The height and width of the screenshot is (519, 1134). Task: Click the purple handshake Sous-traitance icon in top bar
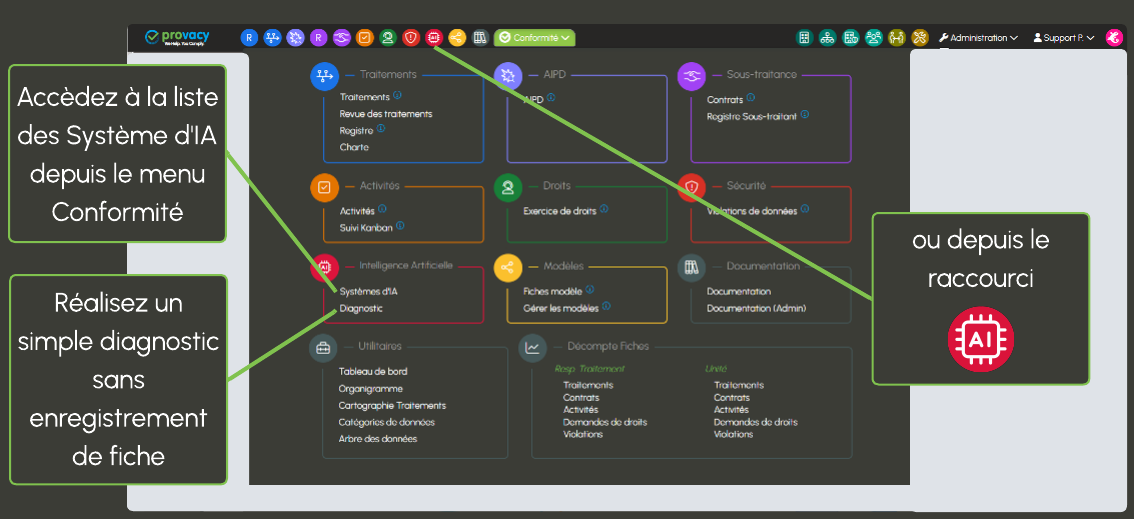(x=341, y=38)
